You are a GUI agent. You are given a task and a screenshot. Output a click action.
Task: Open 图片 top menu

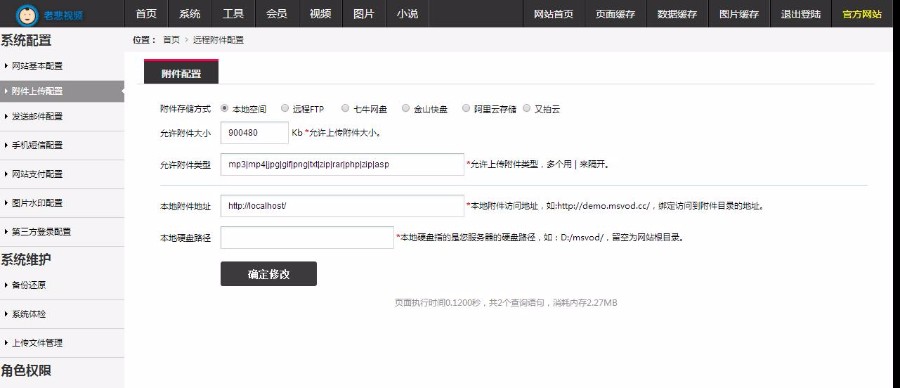click(364, 14)
